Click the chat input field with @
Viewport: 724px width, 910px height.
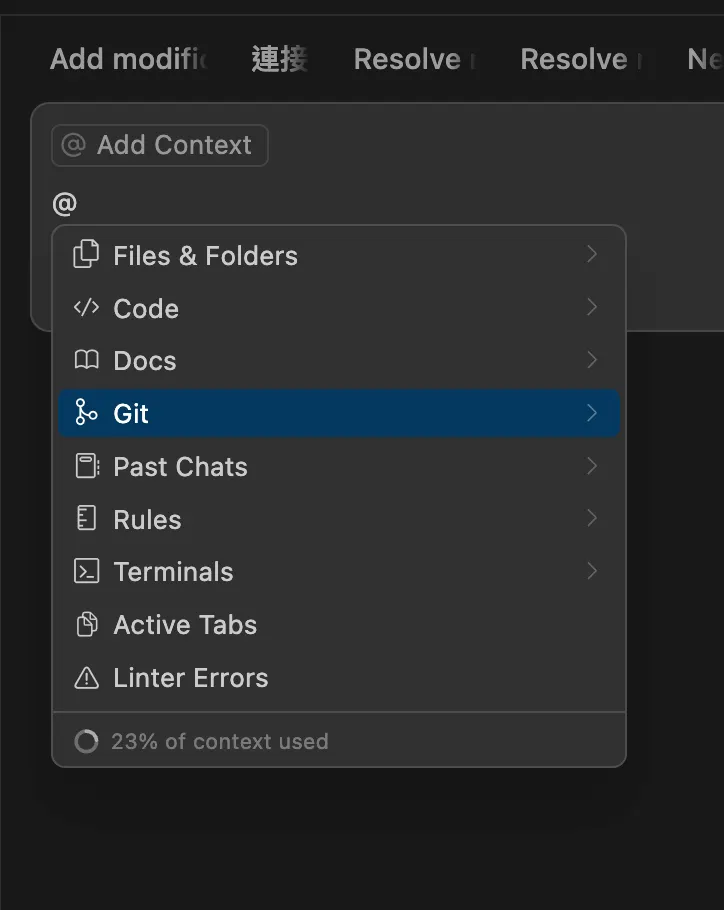pyautogui.click(x=300, y=204)
